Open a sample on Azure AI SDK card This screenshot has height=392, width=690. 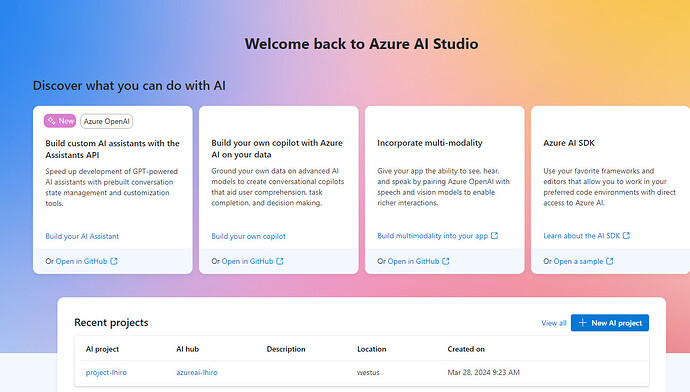578,261
